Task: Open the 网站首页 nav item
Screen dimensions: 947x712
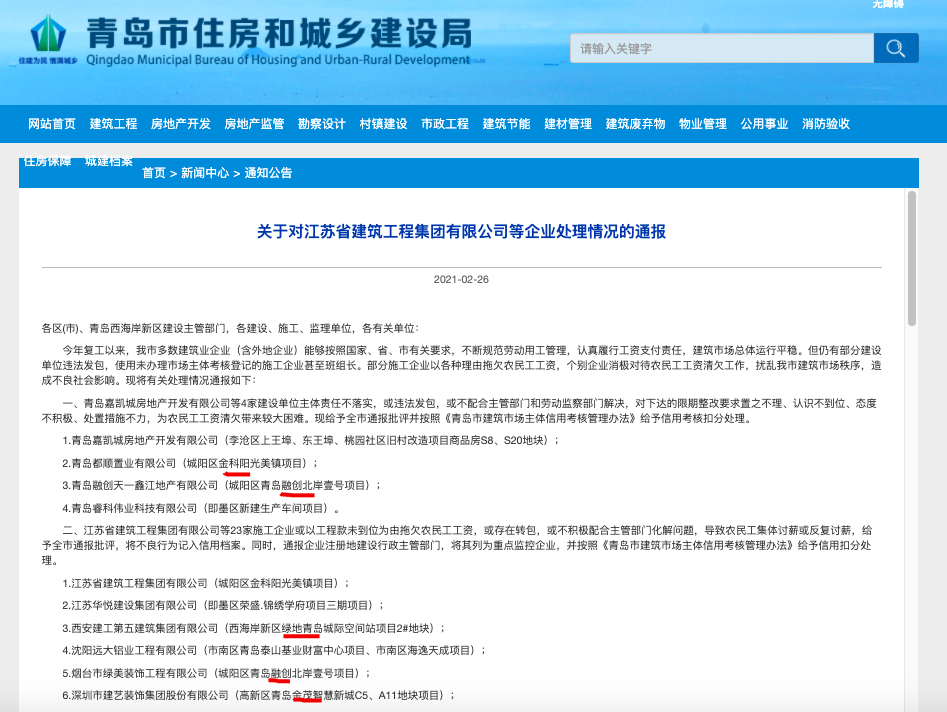Action: tap(52, 124)
